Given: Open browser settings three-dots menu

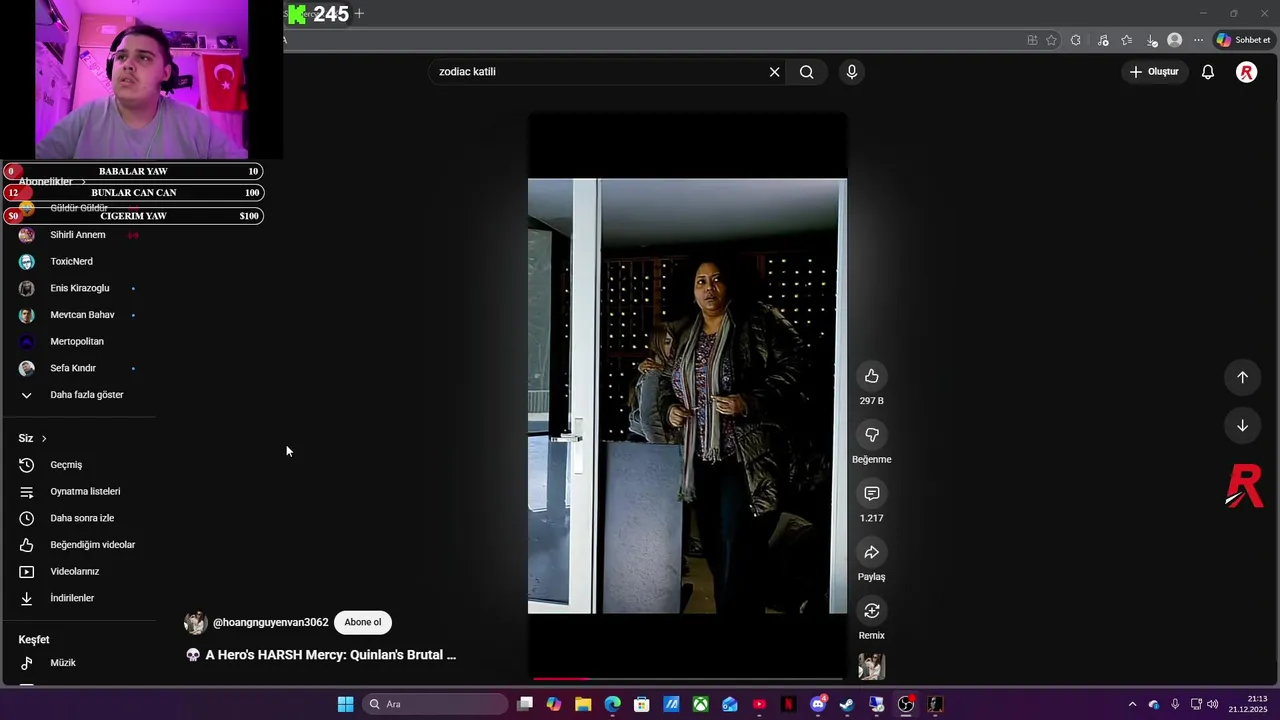Looking at the screenshot, I should tap(1198, 40).
